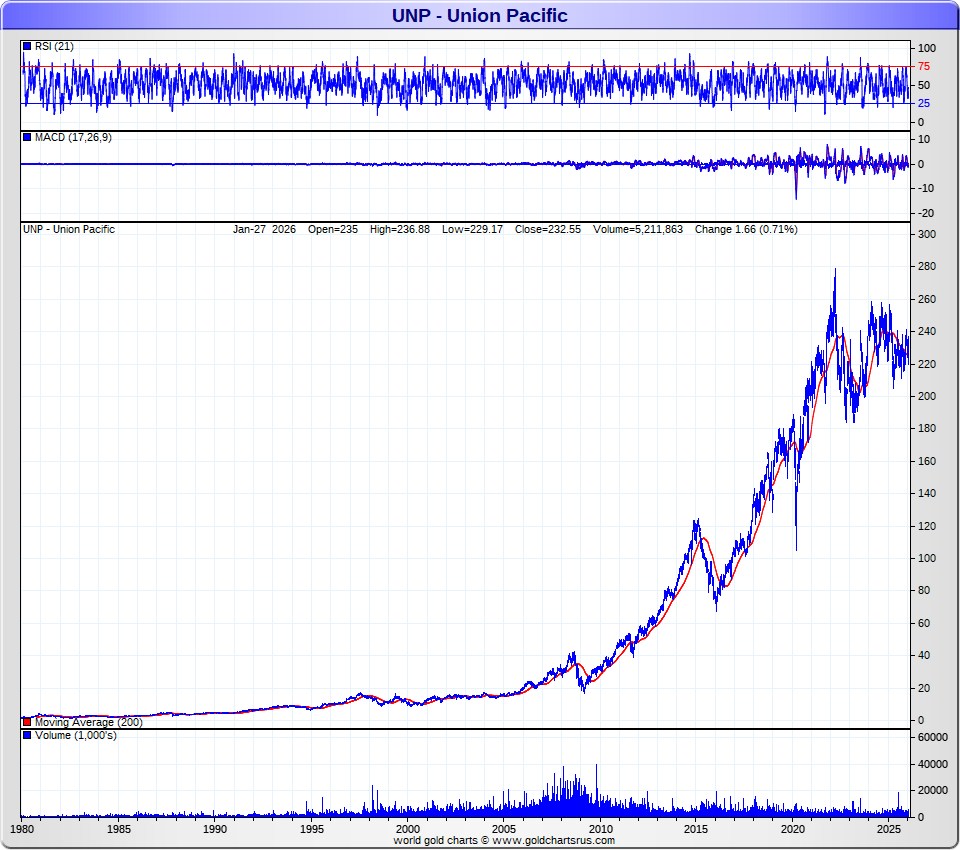960x850 pixels.
Task: Click the 'Jan-27 2026' date text
Action: pyautogui.click(x=264, y=230)
